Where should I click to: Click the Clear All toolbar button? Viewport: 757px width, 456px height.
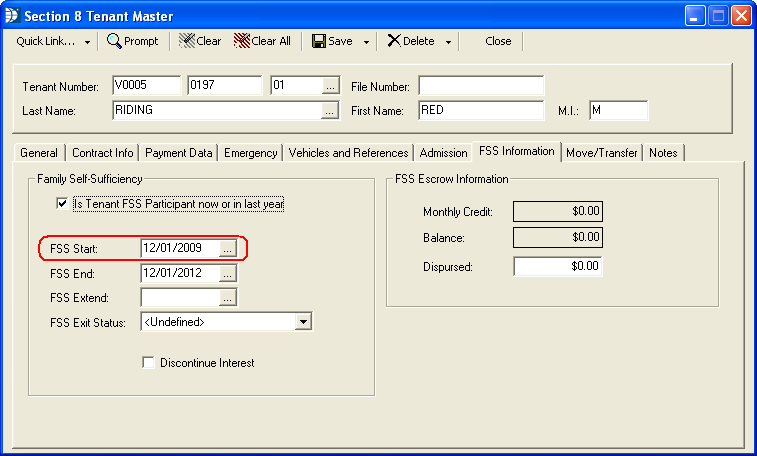[x=262, y=41]
